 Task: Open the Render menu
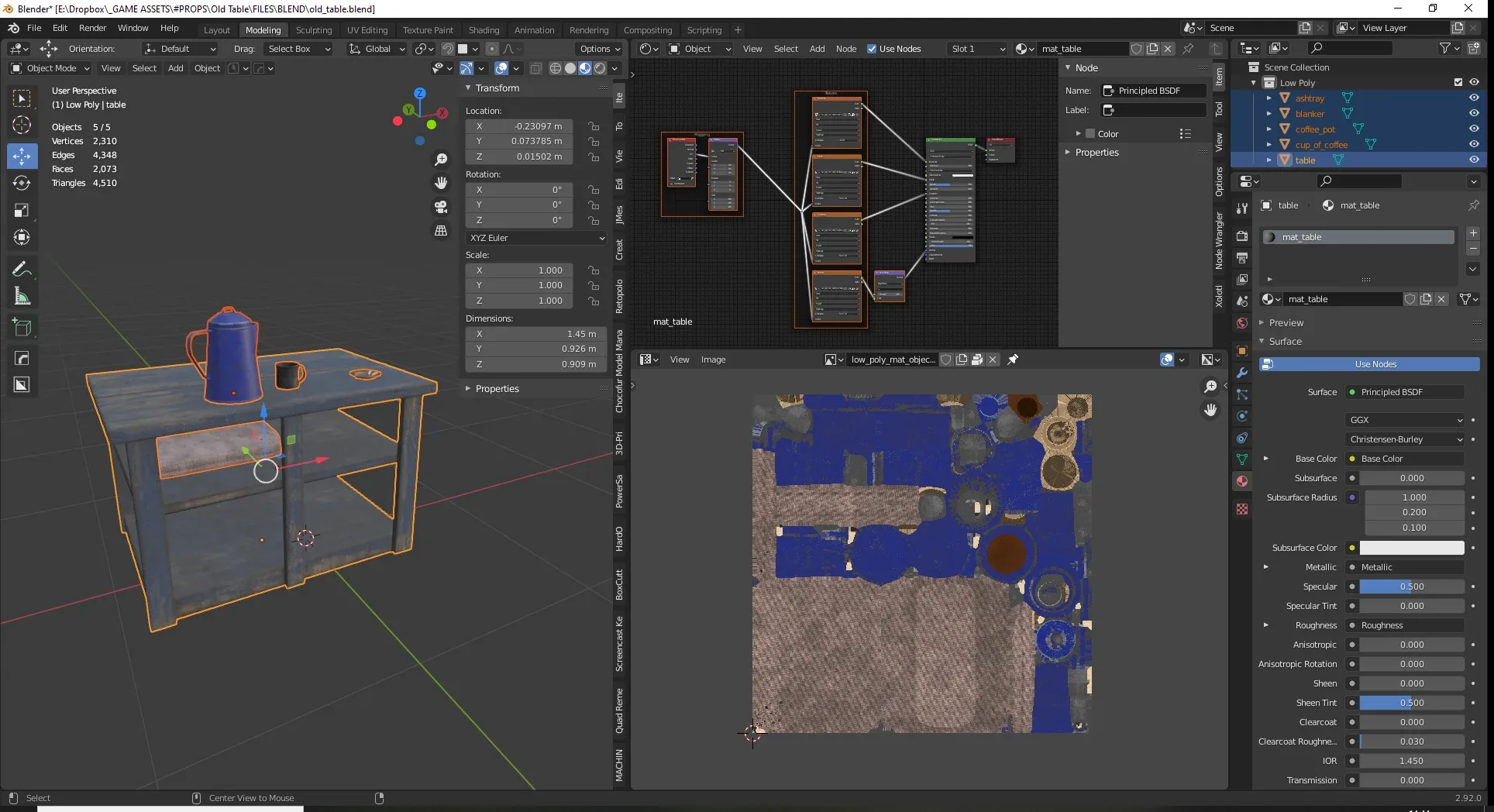[x=92, y=28]
